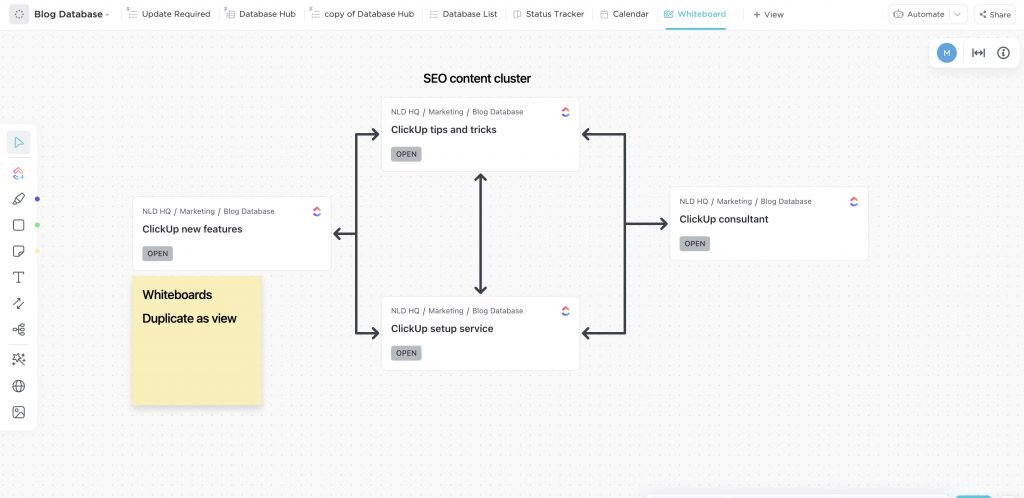Click ClickUp logo on tips and tricks card
This screenshot has width=1024, height=498.
pyautogui.click(x=566, y=112)
